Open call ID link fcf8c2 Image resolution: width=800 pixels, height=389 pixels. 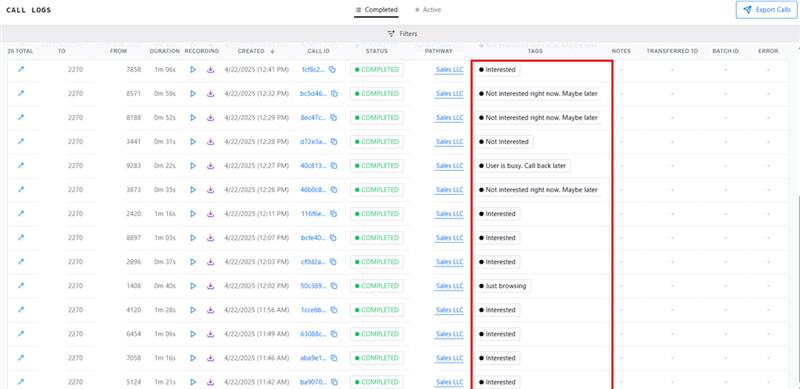313,69
